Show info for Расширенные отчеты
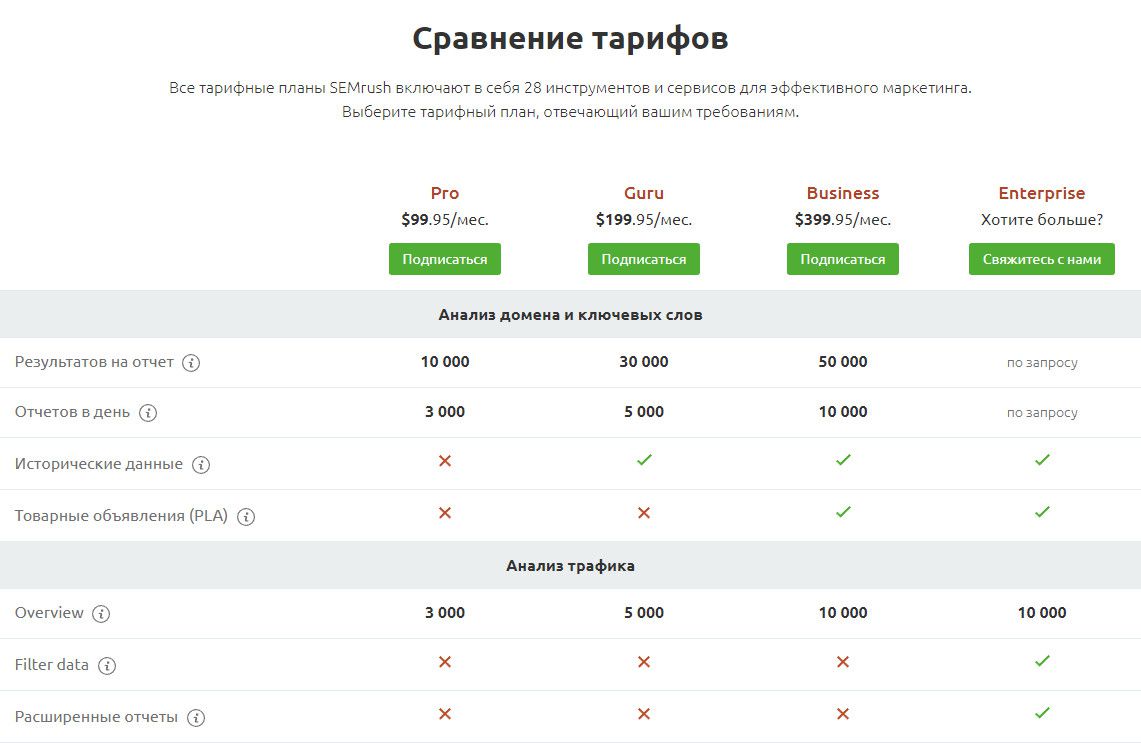This screenshot has height=743, width=1141. tap(196, 718)
